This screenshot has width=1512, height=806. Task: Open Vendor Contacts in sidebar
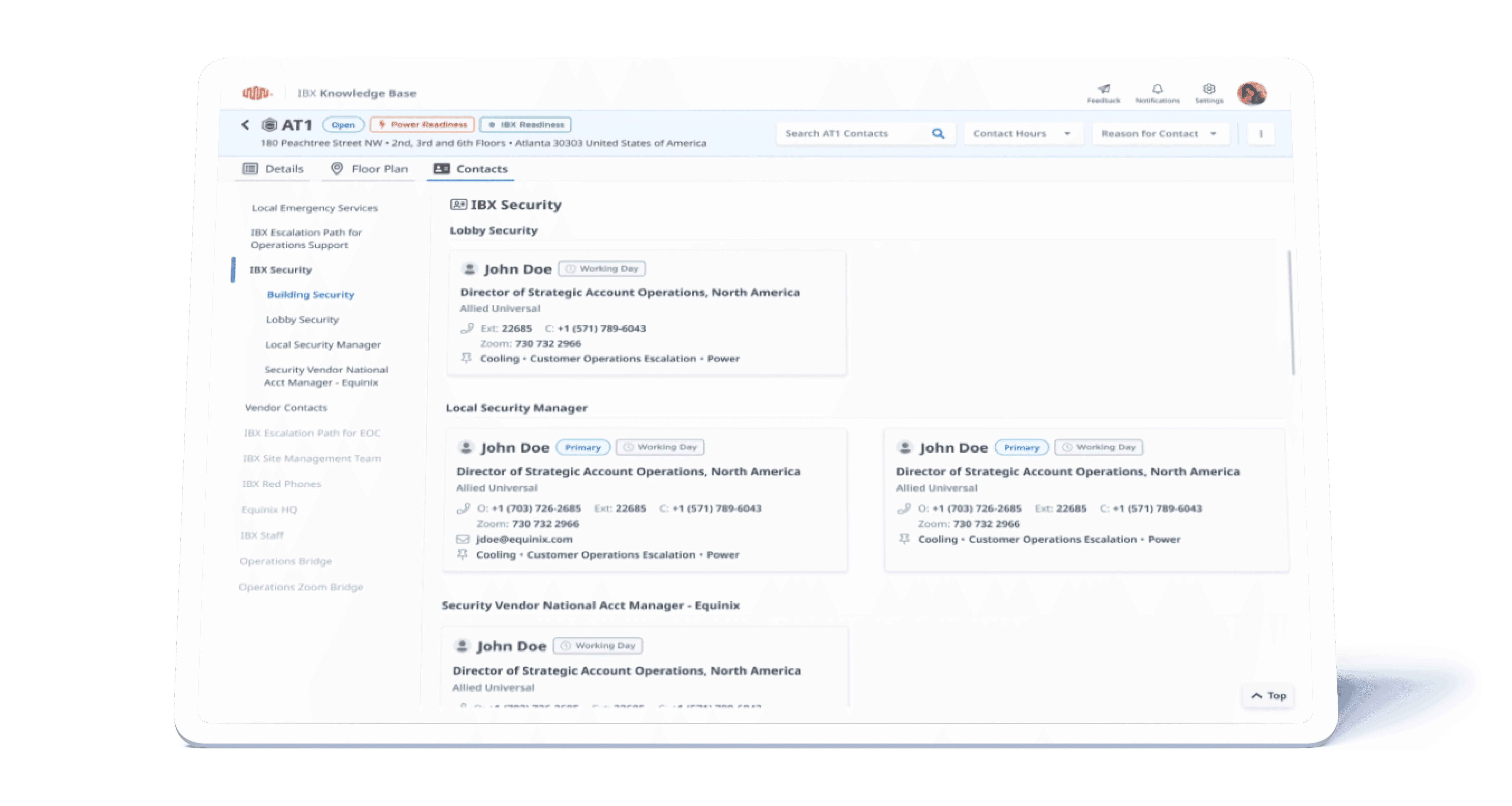click(286, 408)
